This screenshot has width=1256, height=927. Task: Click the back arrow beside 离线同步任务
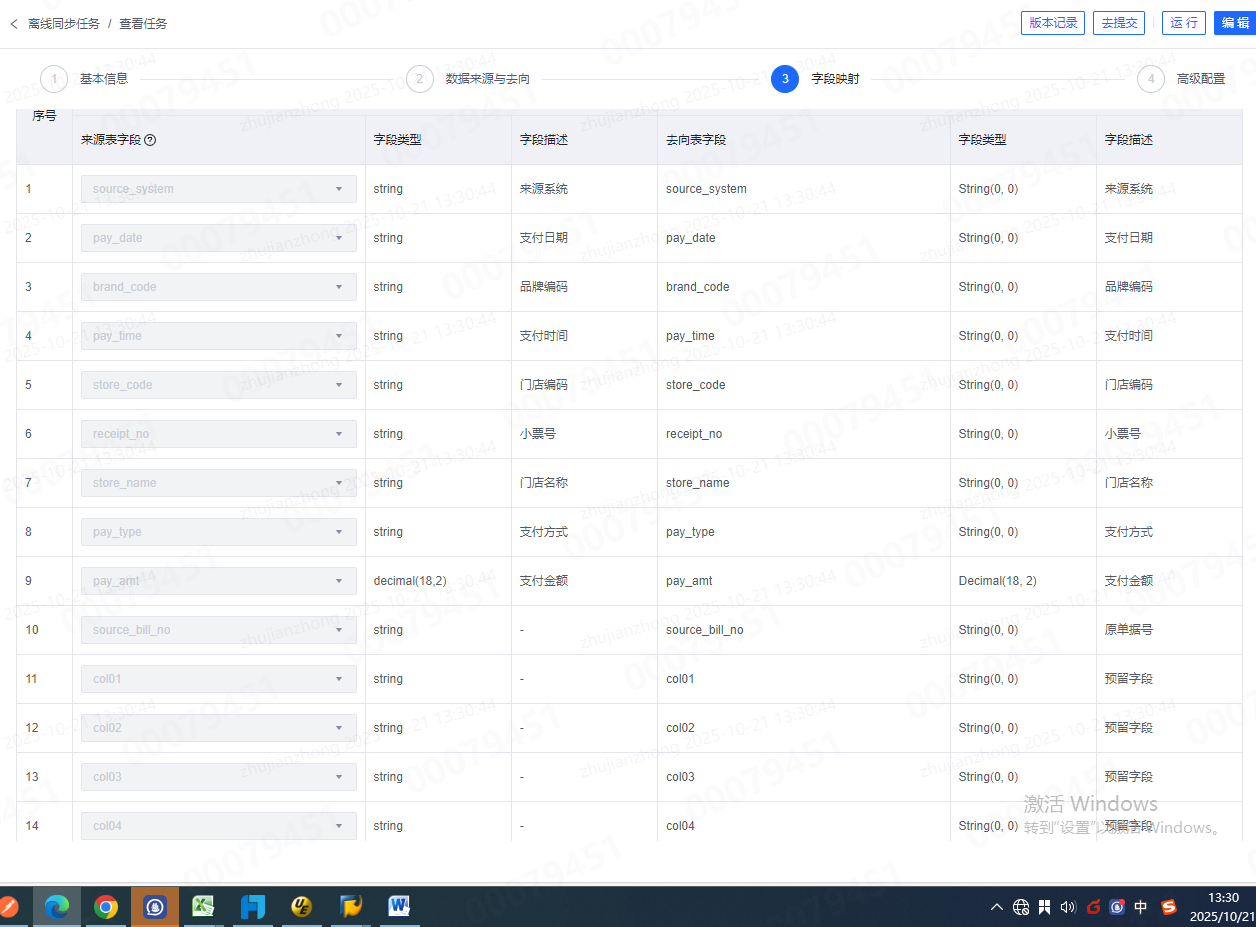tap(14, 23)
